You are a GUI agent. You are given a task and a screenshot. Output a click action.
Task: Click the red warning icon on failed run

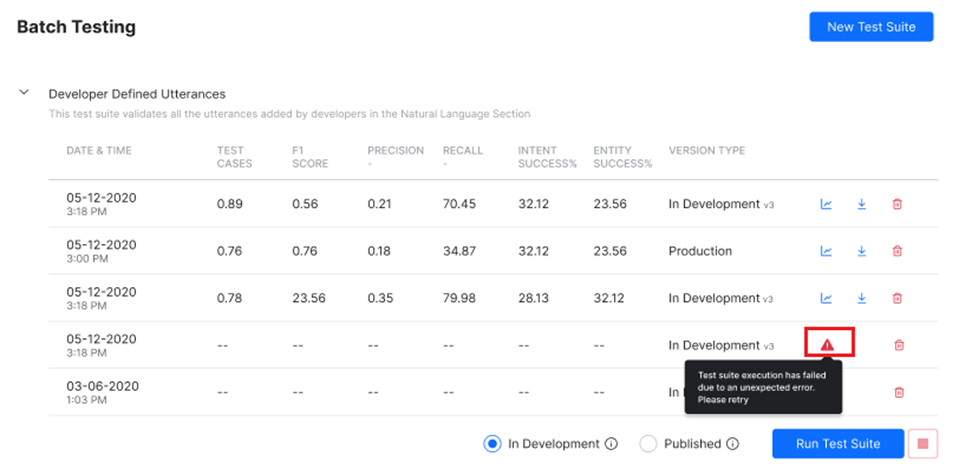(827, 345)
